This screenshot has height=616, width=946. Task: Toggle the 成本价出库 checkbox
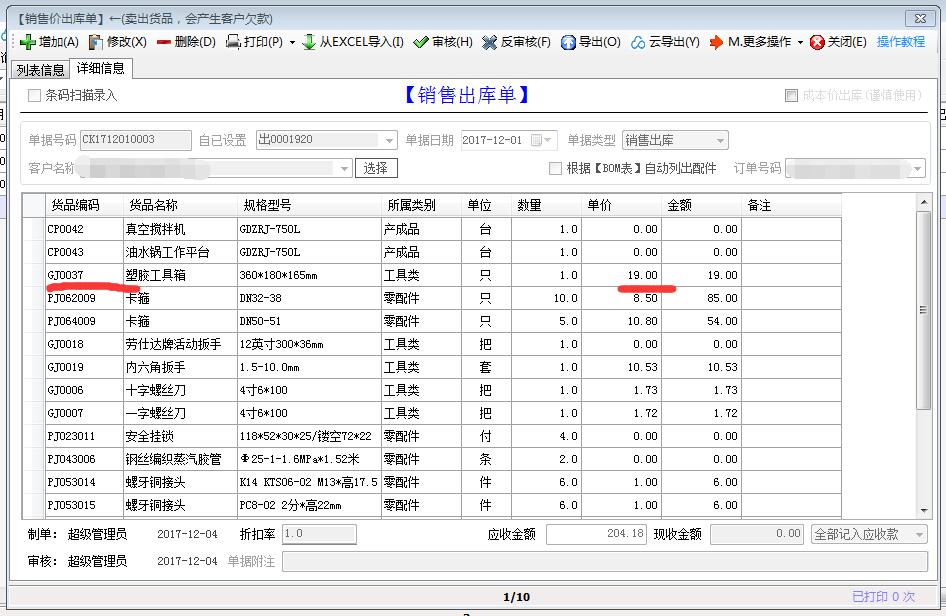(x=792, y=96)
